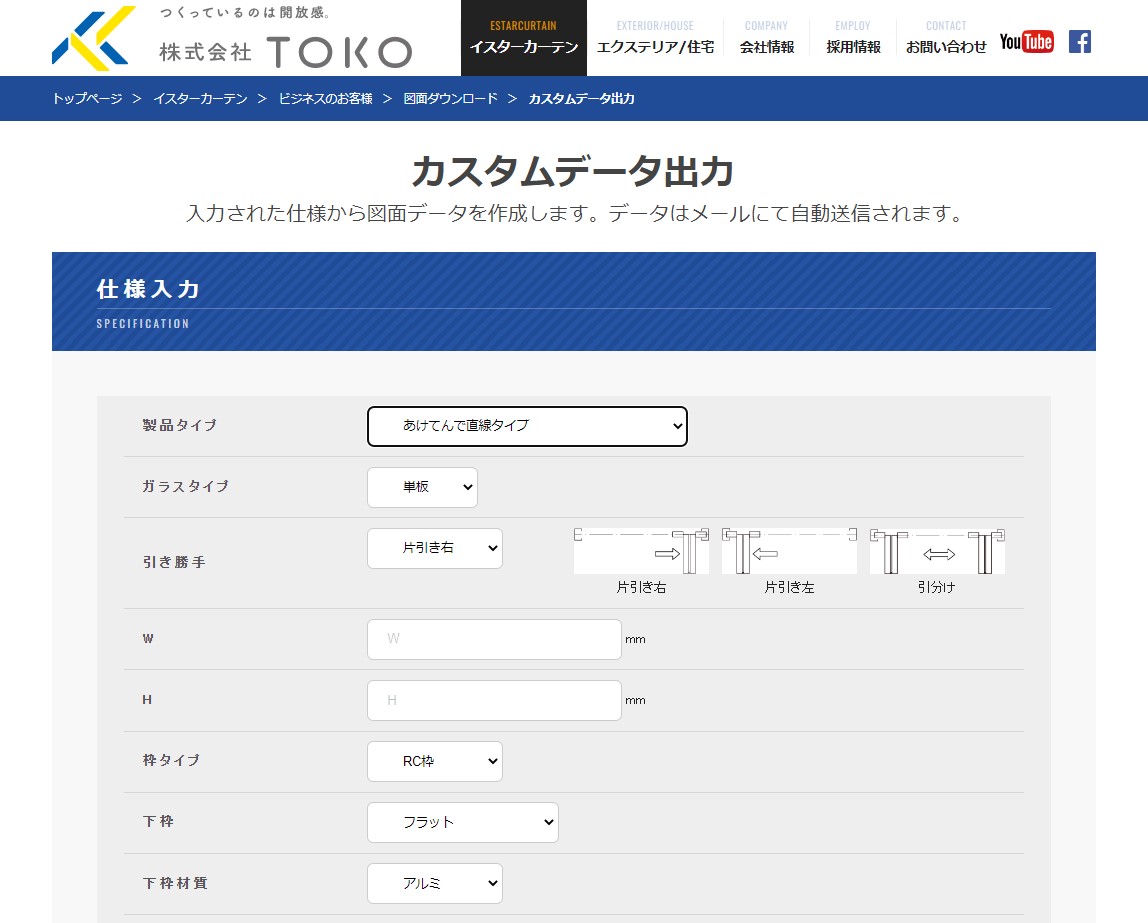Click the 引き勝手 field label
The image size is (1148, 923).
pyautogui.click(x=174, y=562)
